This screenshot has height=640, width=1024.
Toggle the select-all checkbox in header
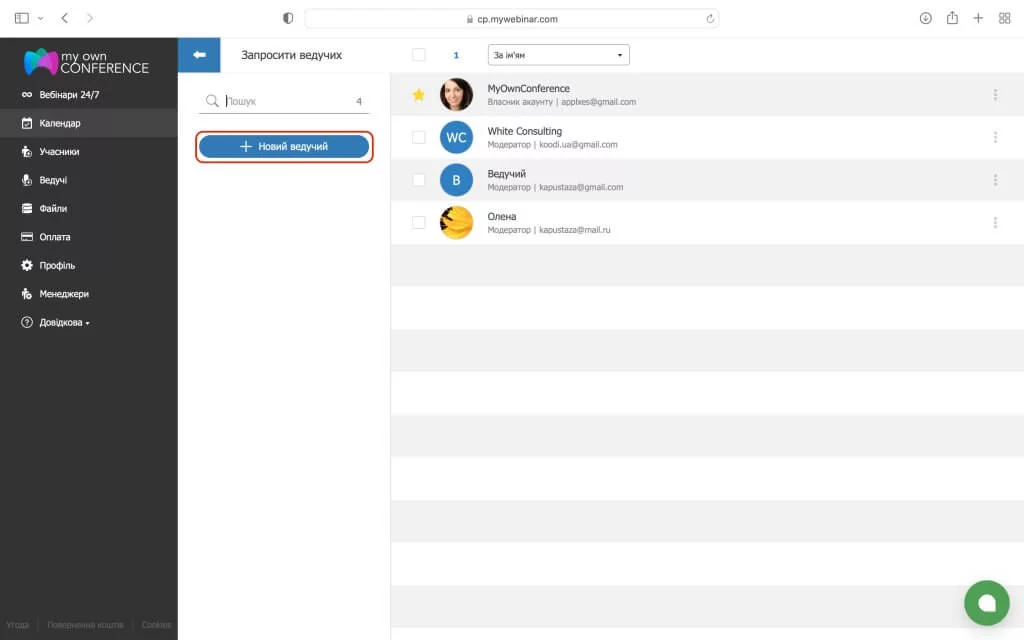click(419, 55)
